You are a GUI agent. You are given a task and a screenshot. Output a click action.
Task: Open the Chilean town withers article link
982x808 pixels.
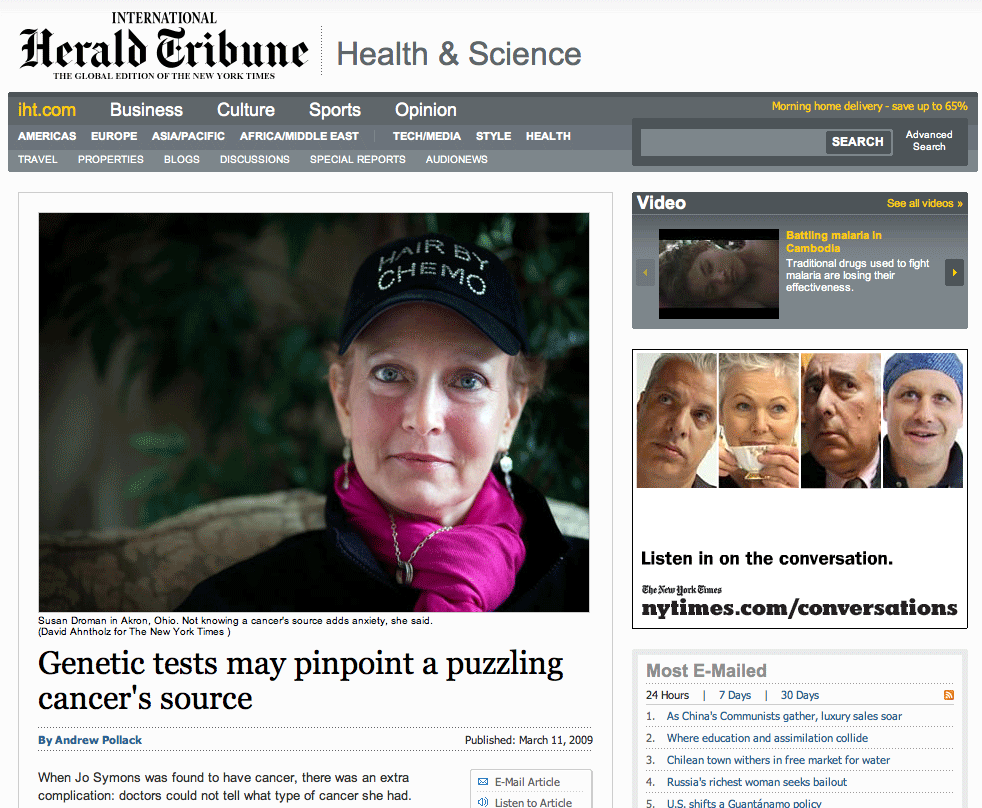[778, 760]
